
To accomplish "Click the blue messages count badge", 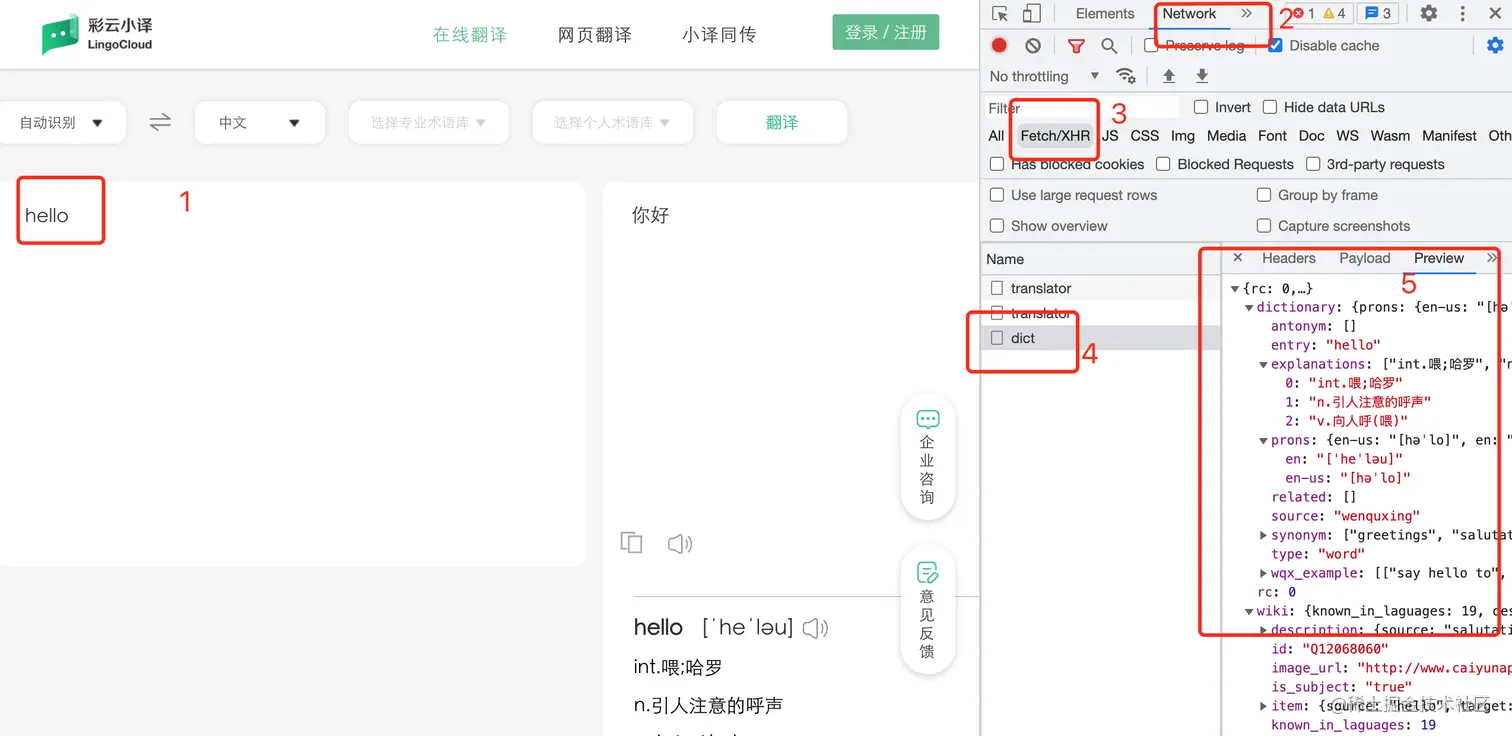I will (x=1378, y=13).
